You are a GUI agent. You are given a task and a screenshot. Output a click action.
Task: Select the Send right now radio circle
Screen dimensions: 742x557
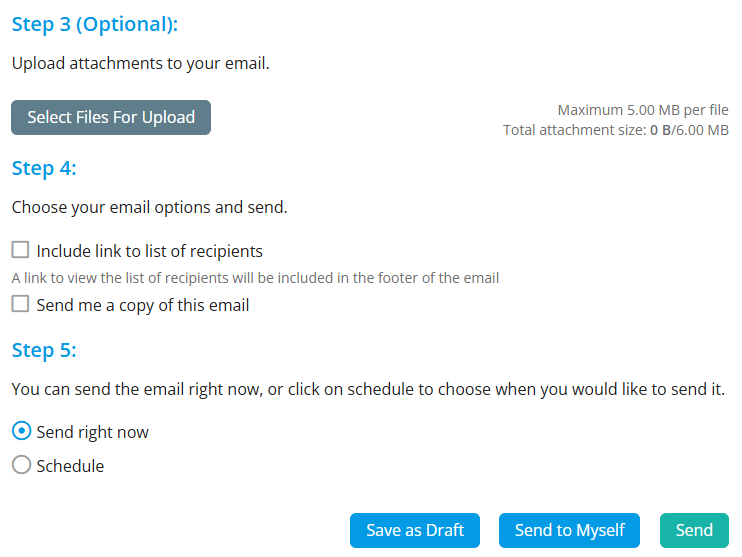pyautogui.click(x=21, y=432)
